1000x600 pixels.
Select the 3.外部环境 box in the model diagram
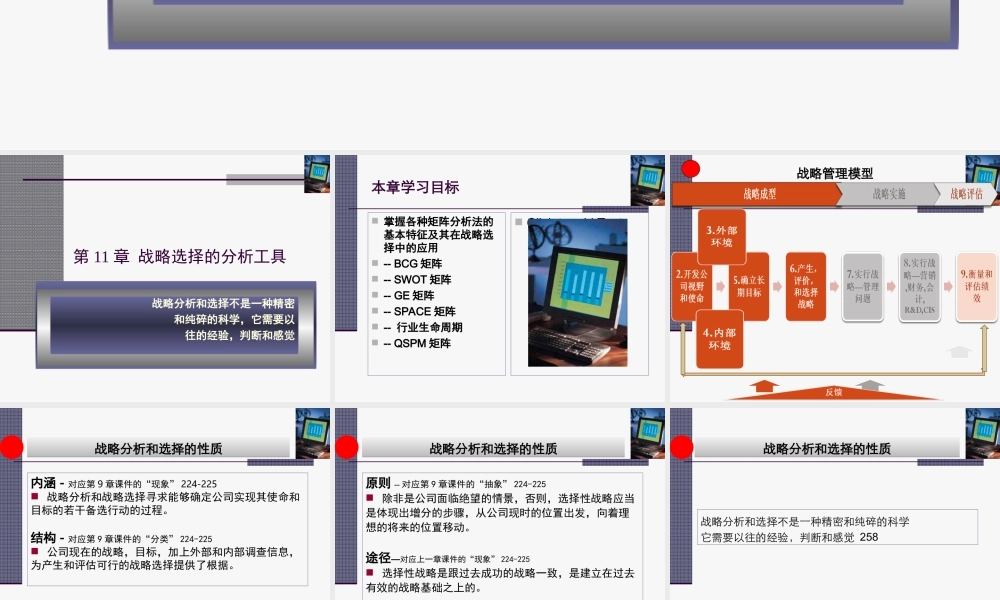point(720,235)
